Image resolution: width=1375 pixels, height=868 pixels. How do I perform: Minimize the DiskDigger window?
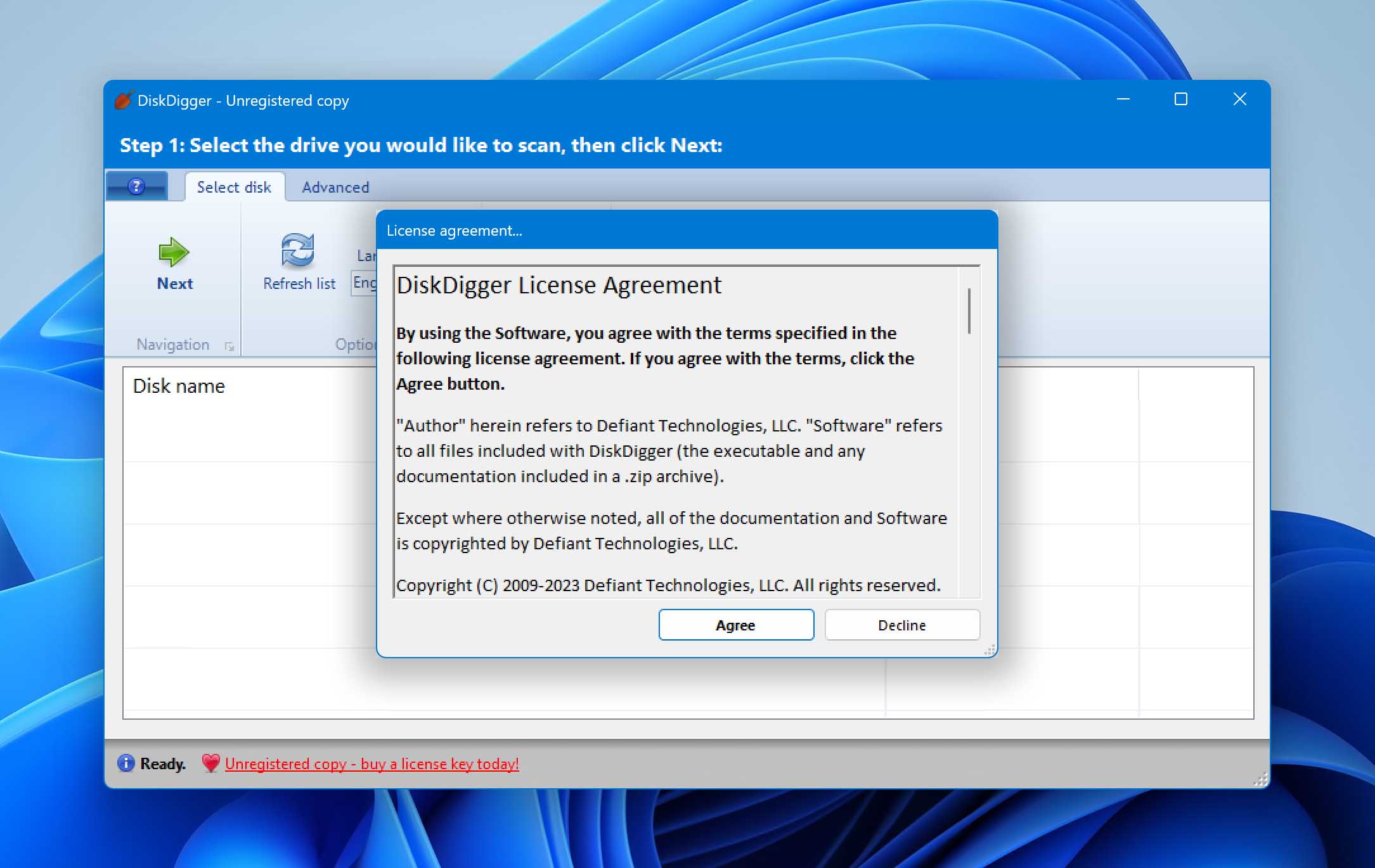[x=1123, y=99]
